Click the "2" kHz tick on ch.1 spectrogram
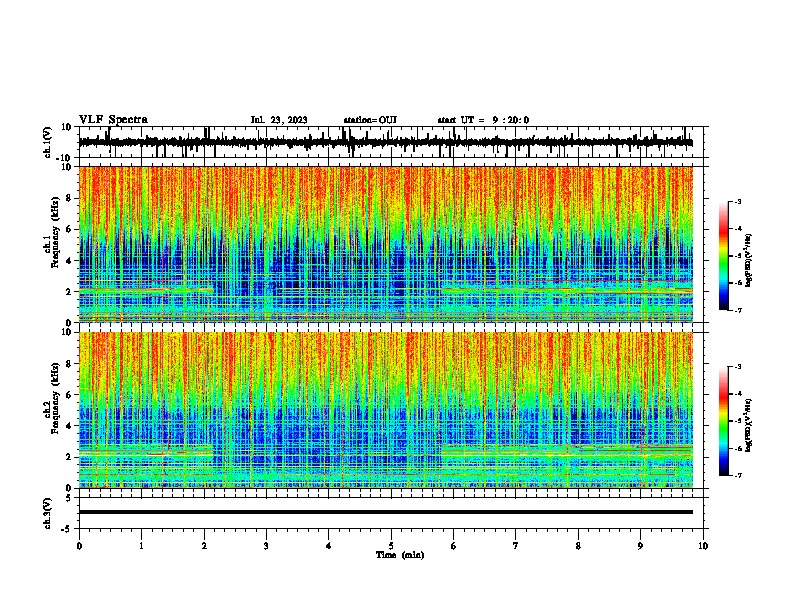This screenshot has height=612, width=792. tap(69, 291)
